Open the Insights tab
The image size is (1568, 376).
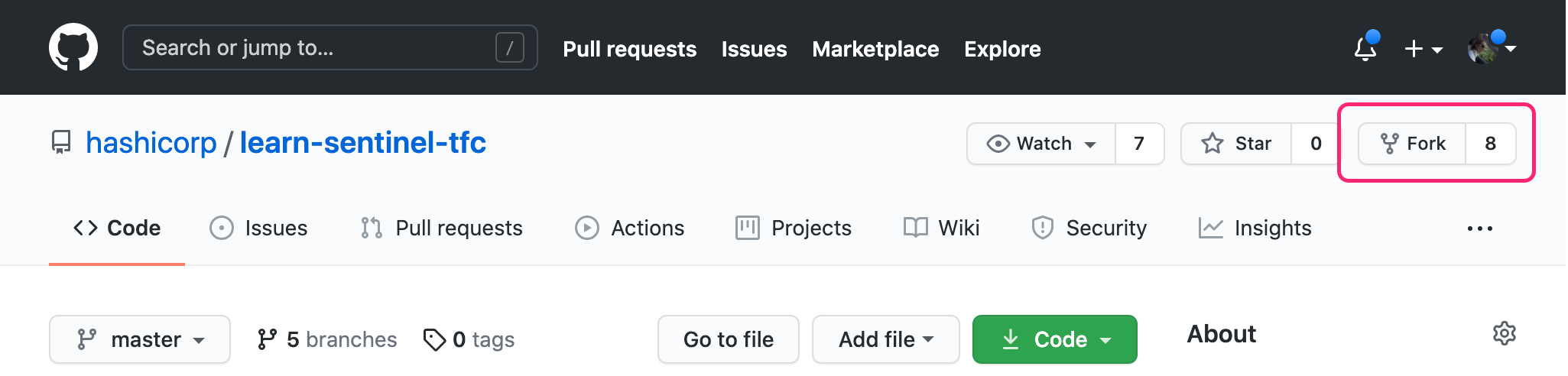click(1255, 228)
